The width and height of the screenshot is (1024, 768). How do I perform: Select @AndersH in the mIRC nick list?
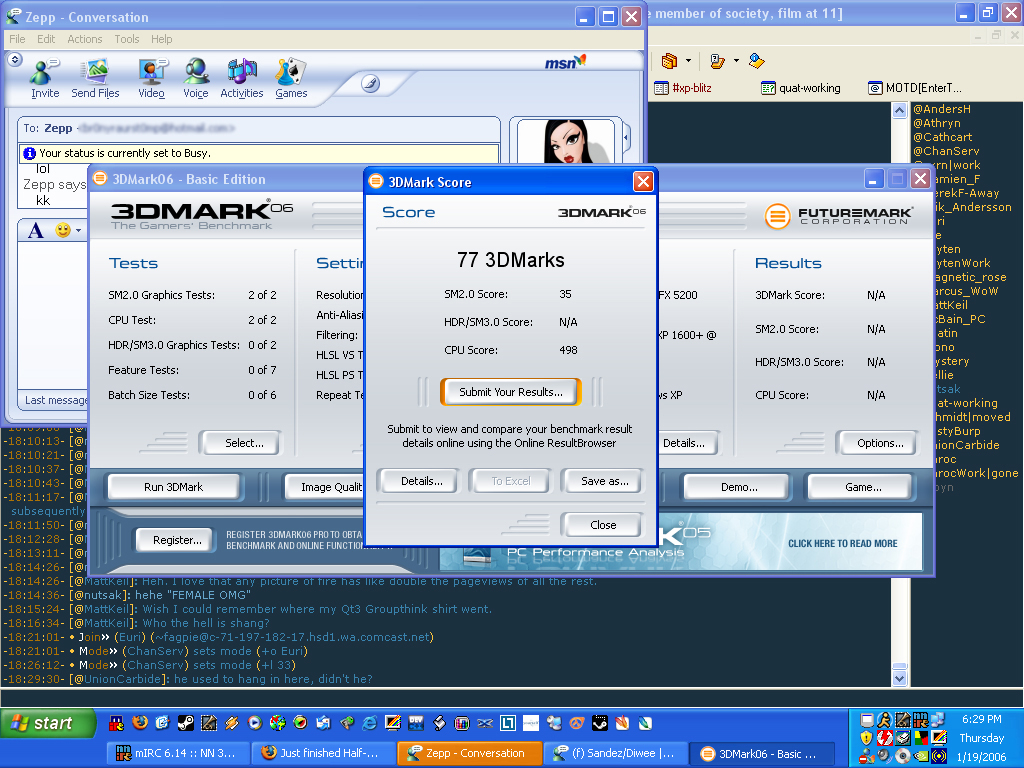click(941, 109)
